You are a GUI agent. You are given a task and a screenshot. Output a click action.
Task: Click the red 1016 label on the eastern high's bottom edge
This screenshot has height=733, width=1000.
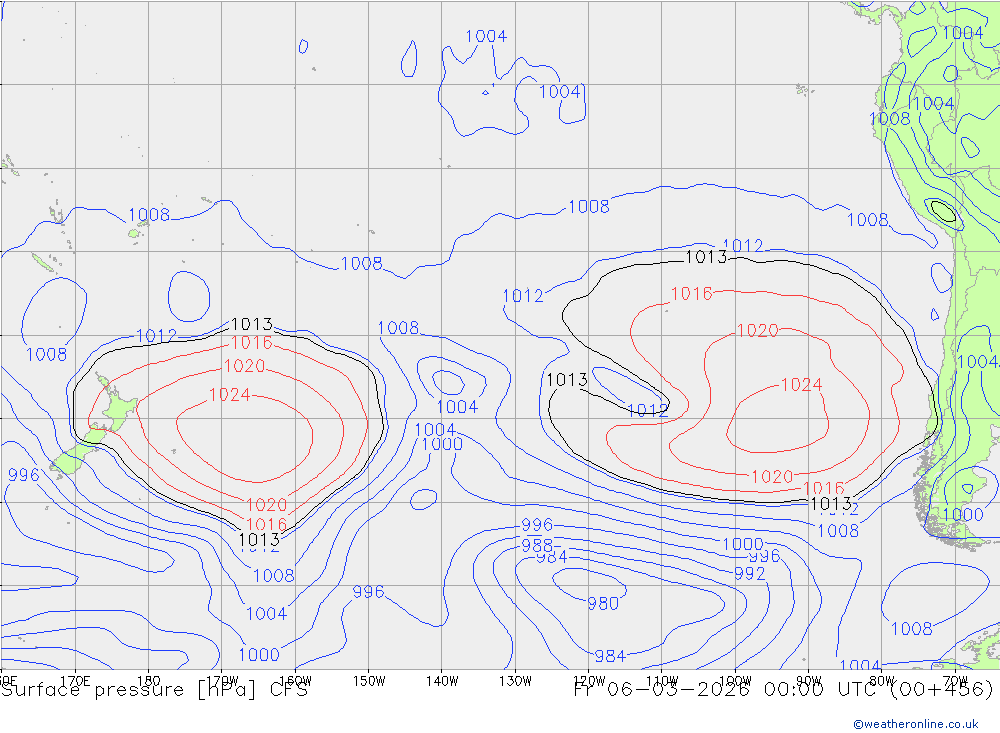(824, 489)
